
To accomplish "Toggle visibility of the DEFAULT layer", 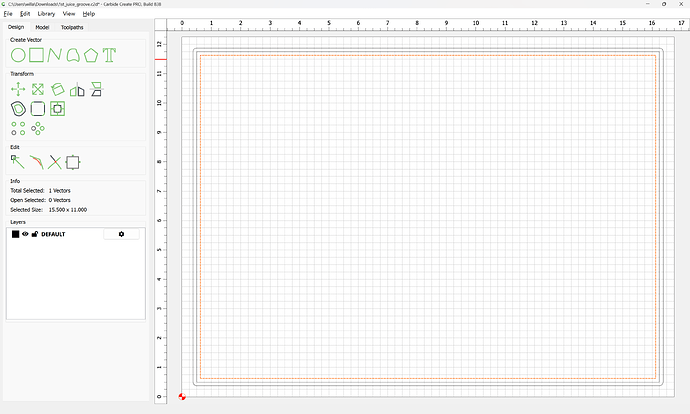I will tap(26, 234).
